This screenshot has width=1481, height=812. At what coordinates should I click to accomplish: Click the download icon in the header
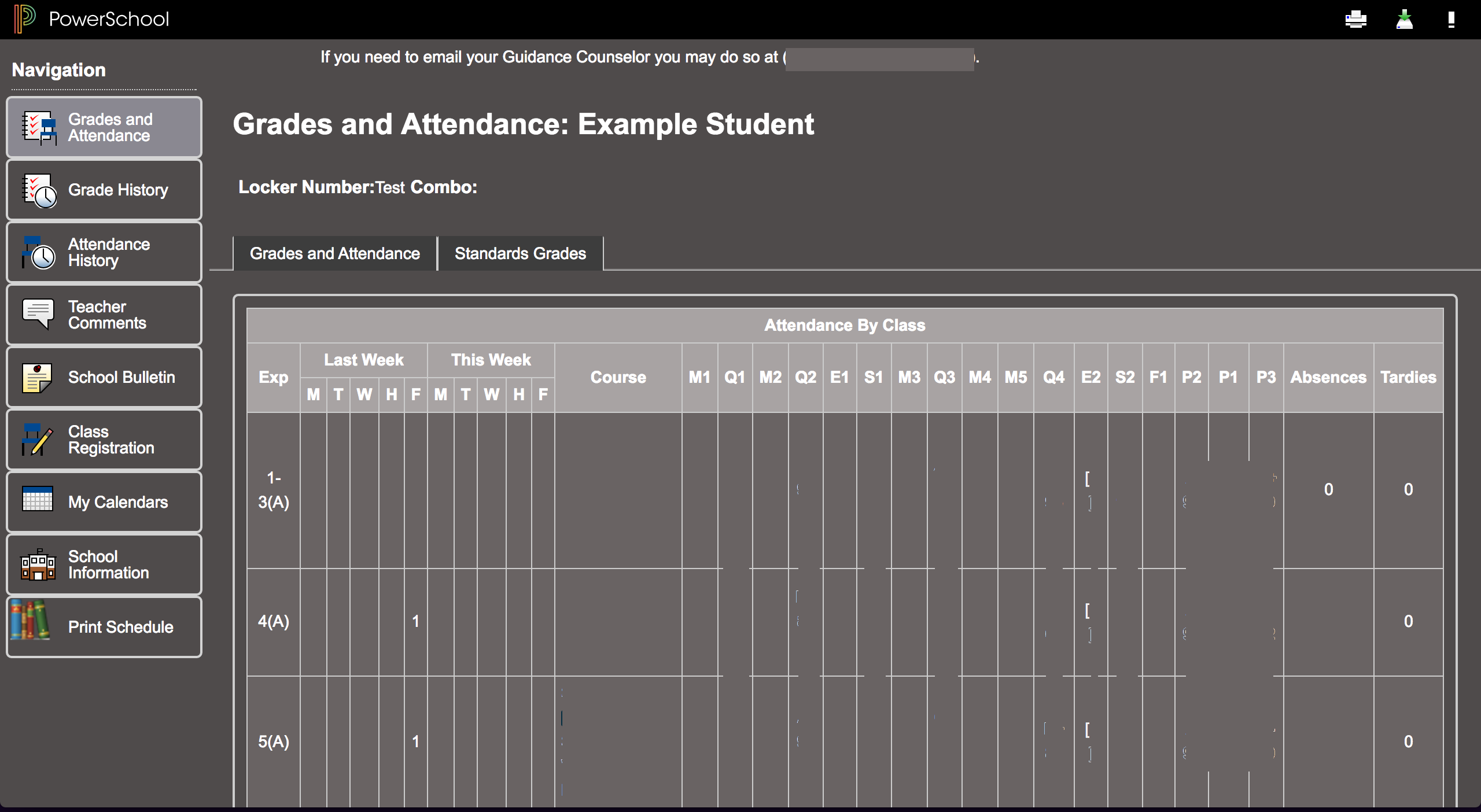1405,19
